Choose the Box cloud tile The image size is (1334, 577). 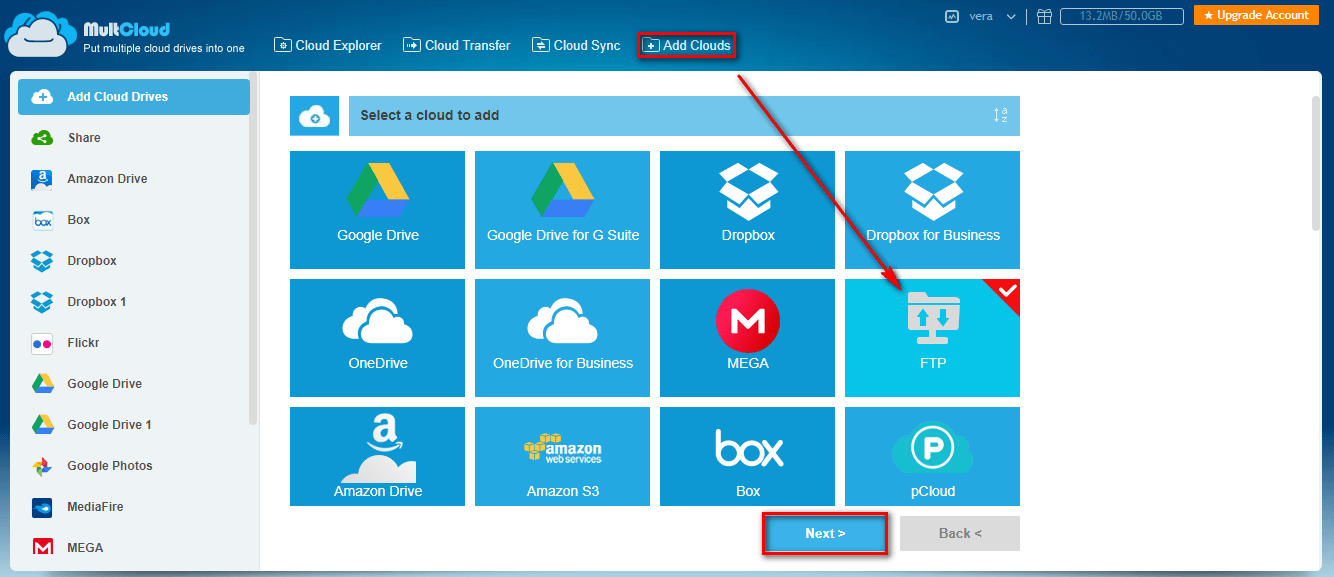[x=747, y=456]
